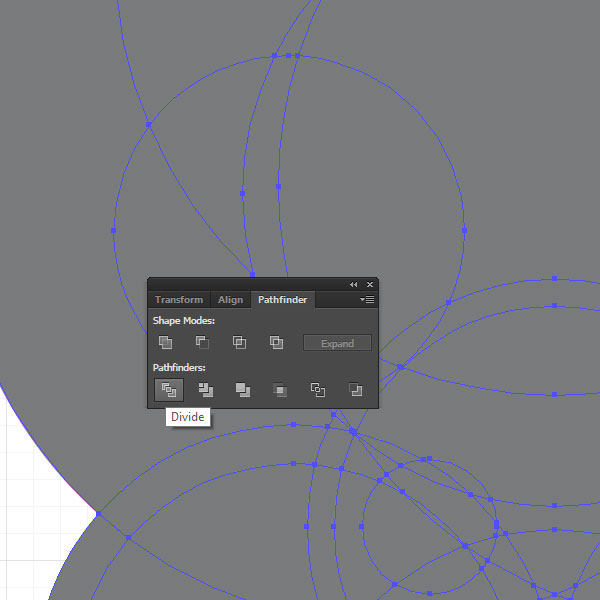Click the Merge pathfinder icon

click(243, 390)
